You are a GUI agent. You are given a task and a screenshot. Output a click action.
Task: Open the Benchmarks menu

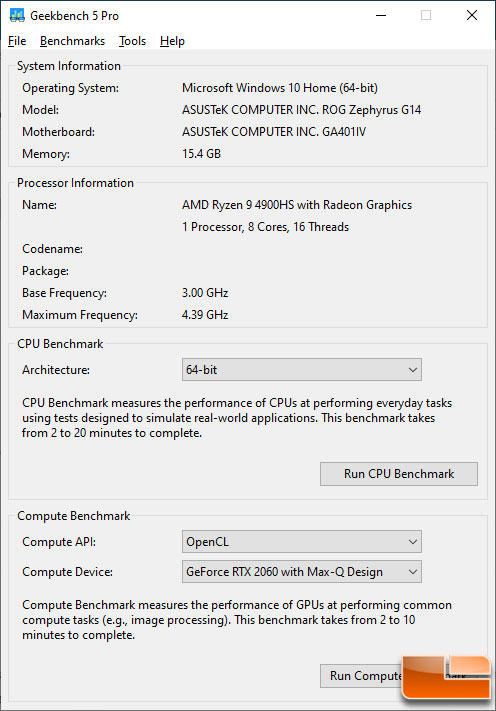73,41
